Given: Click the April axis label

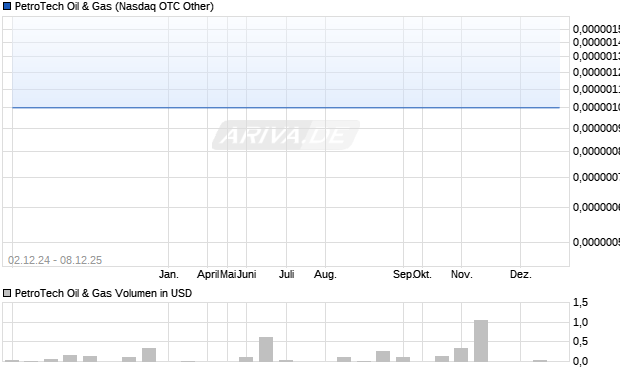Looking at the screenshot, I should 208,274.
